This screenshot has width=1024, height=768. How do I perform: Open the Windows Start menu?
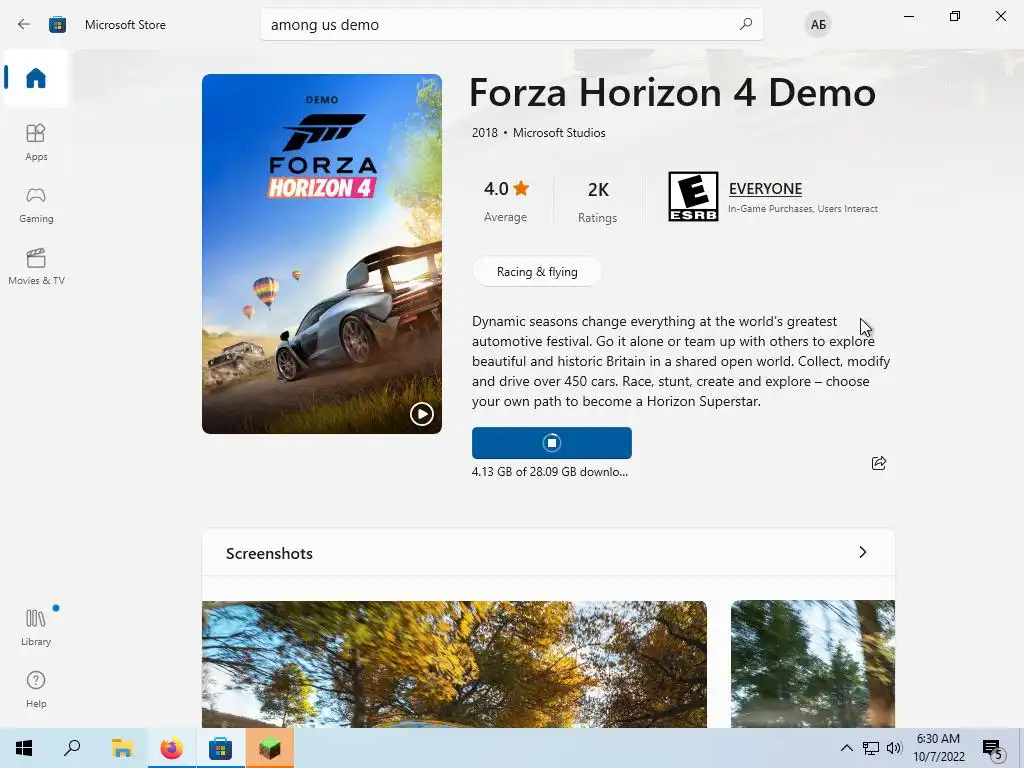[x=24, y=748]
